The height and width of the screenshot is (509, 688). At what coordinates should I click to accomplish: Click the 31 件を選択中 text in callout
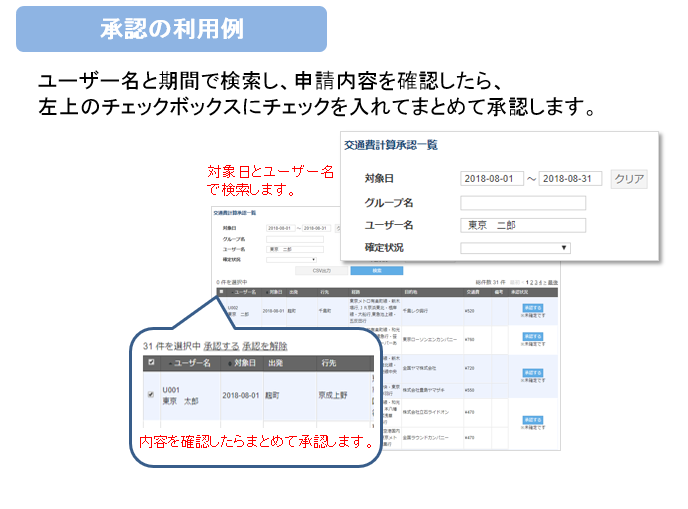(172, 346)
